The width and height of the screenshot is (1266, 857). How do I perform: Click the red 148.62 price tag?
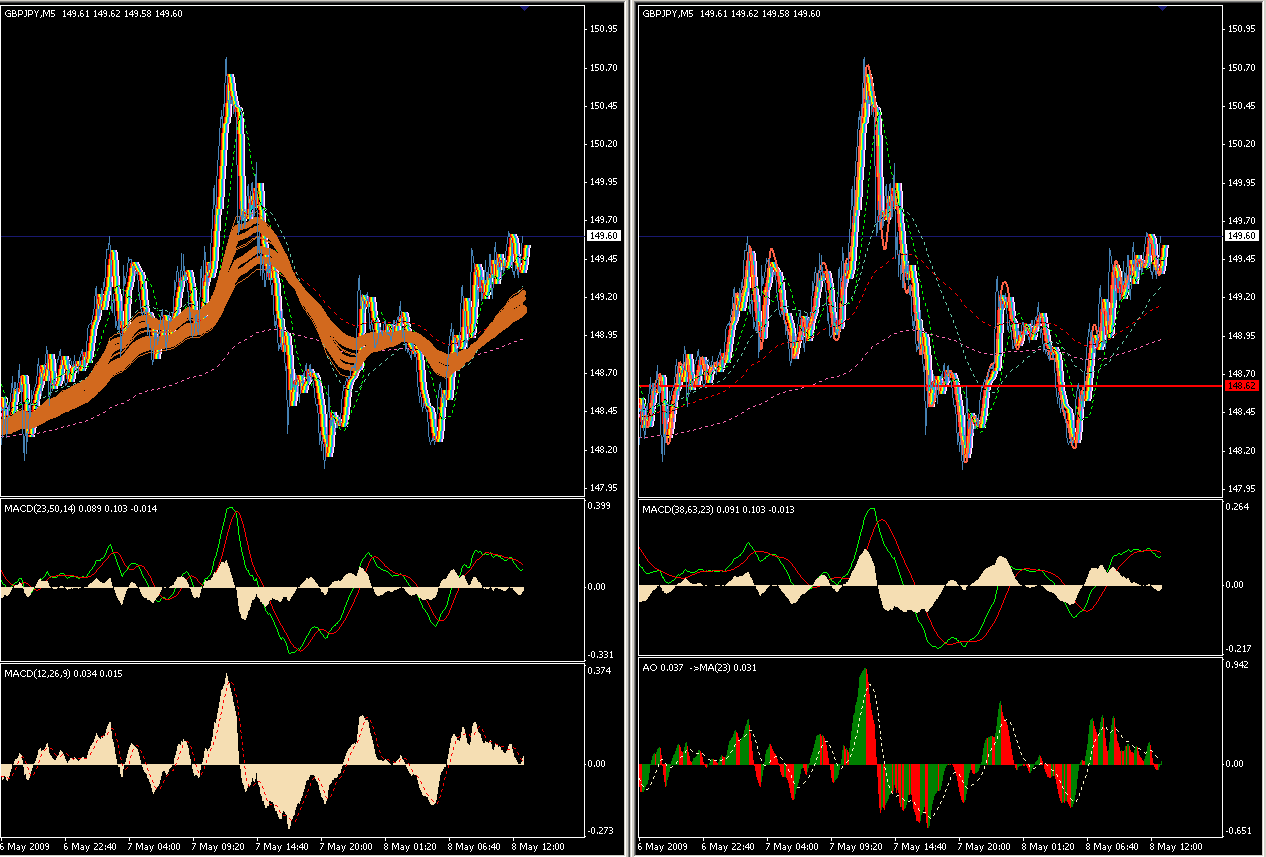click(x=1242, y=385)
